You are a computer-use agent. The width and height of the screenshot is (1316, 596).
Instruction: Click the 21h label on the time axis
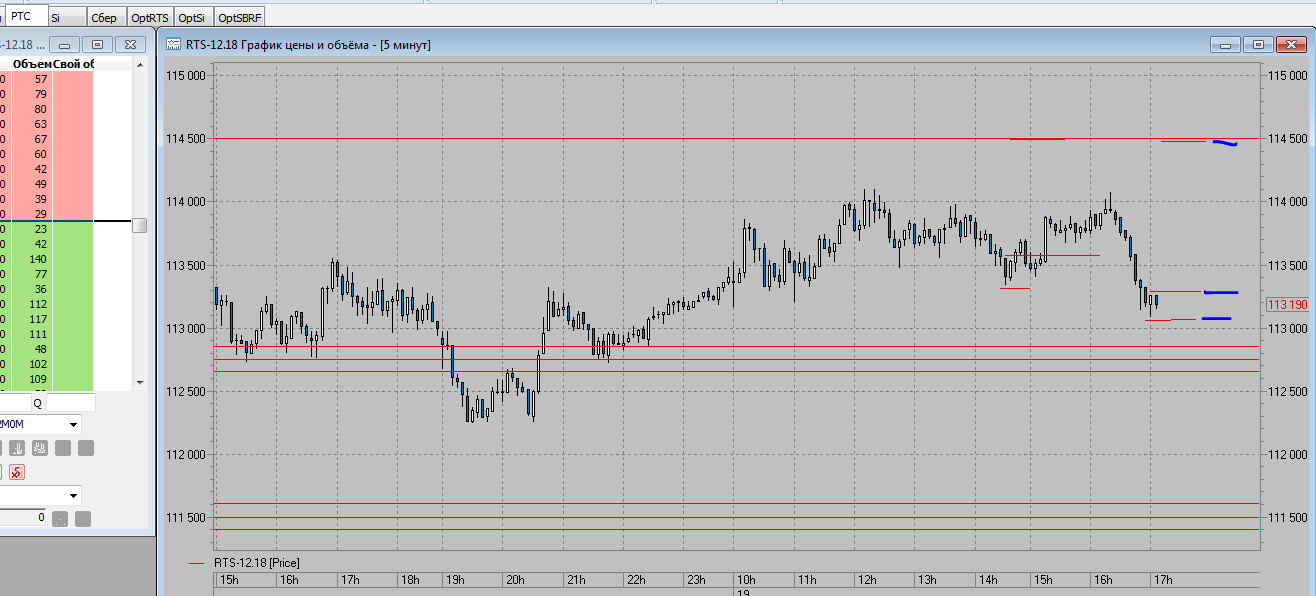point(576,580)
